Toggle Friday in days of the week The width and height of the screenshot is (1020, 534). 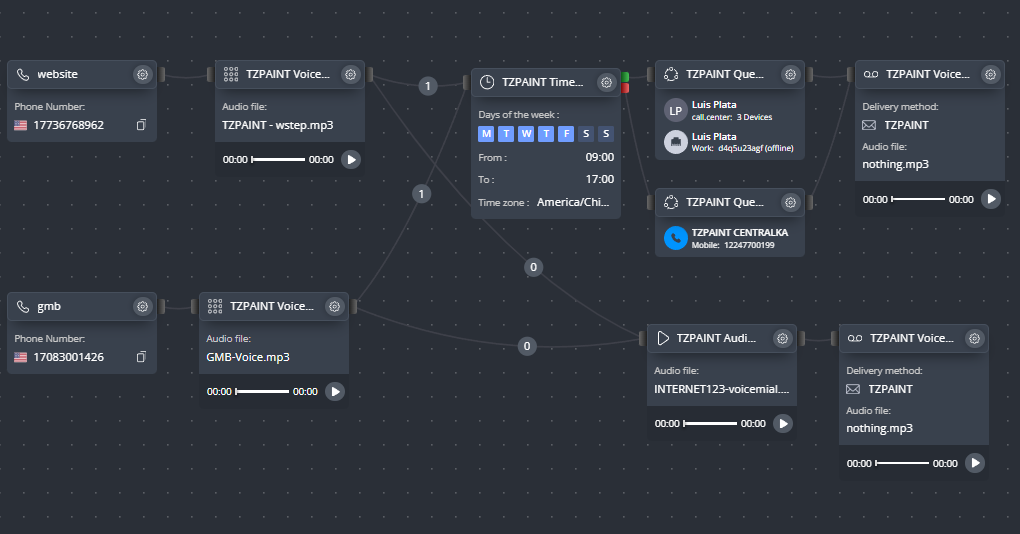pyautogui.click(x=566, y=134)
